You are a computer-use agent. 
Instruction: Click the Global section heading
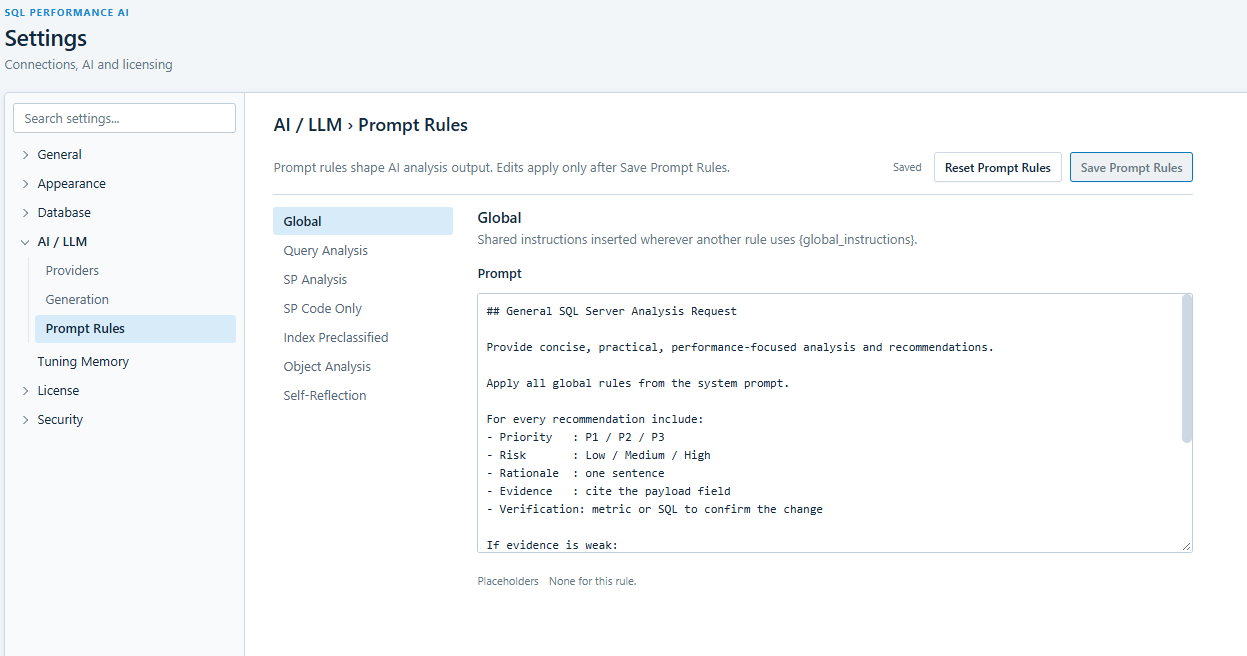point(499,217)
